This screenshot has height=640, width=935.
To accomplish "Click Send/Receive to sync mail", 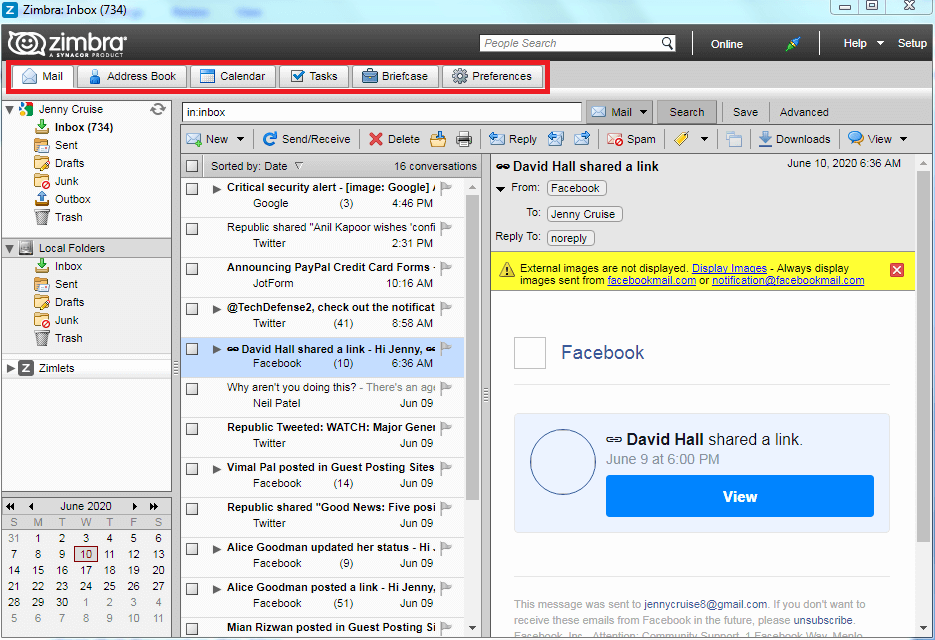I will coord(306,139).
